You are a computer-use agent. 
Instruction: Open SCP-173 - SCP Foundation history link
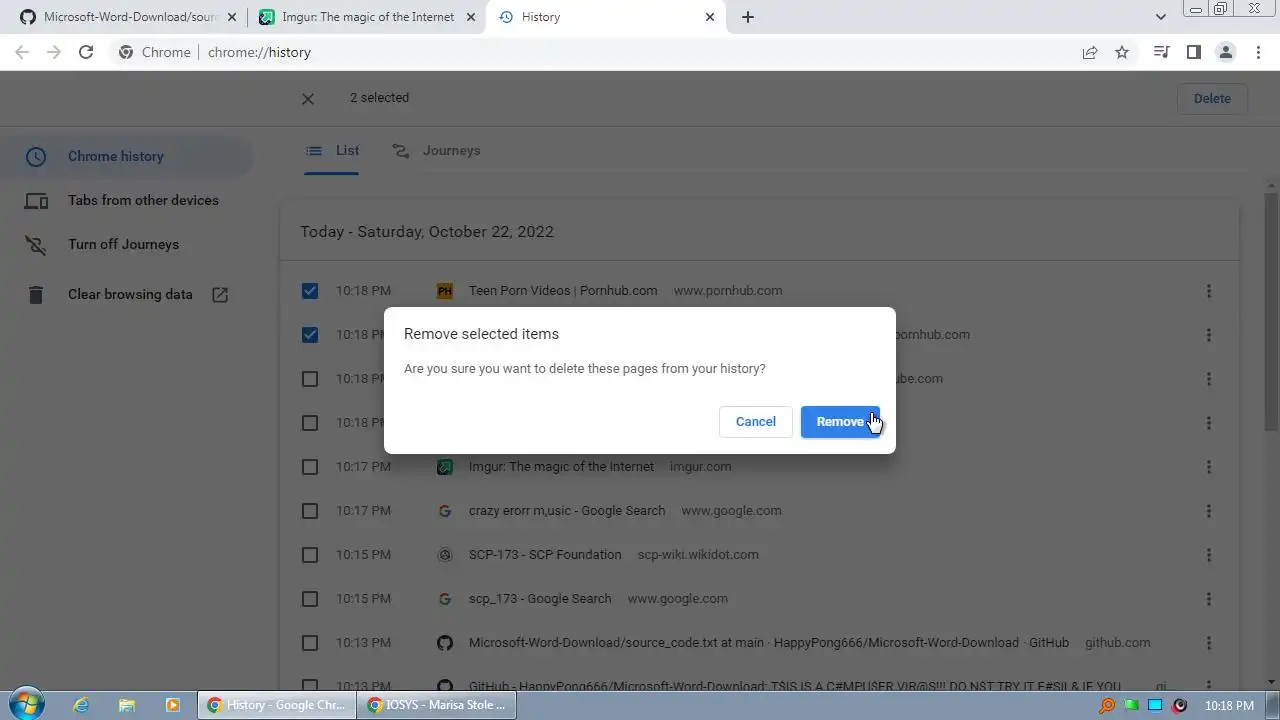[x=545, y=555]
